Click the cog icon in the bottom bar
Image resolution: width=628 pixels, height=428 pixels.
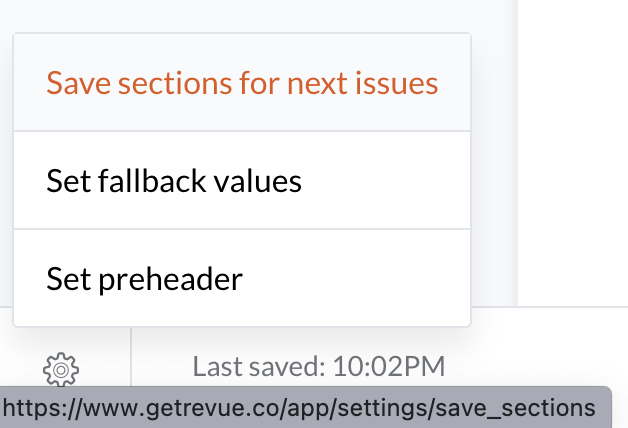coord(61,370)
